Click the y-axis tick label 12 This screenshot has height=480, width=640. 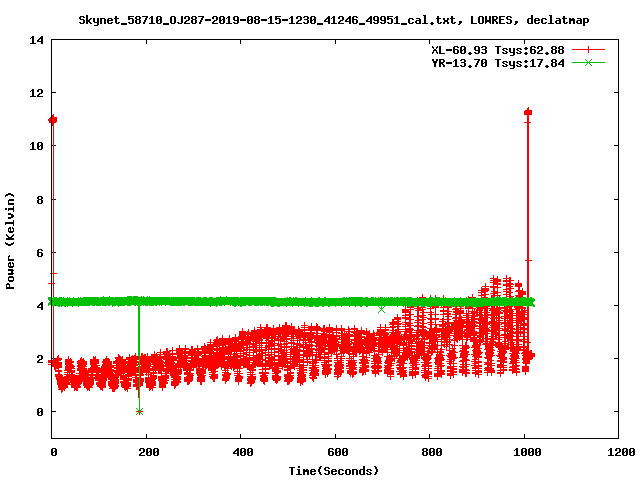click(x=36, y=93)
